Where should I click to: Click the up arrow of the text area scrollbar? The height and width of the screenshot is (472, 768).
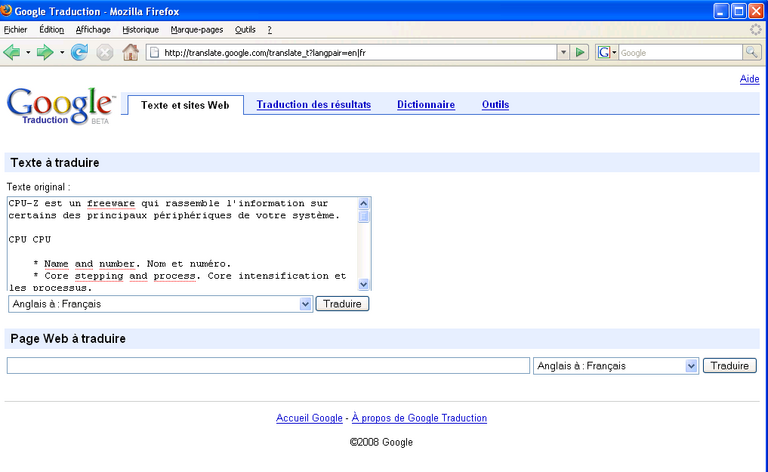[x=363, y=203]
